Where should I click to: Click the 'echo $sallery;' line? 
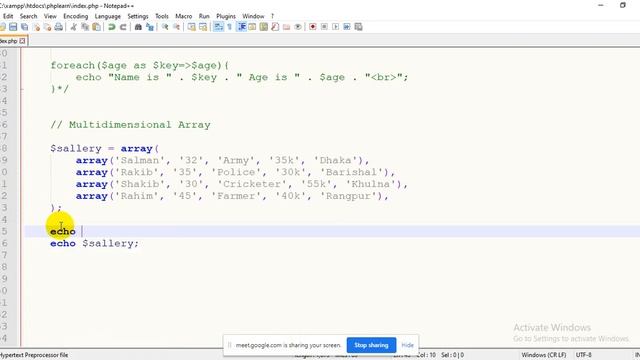[95, 244]
